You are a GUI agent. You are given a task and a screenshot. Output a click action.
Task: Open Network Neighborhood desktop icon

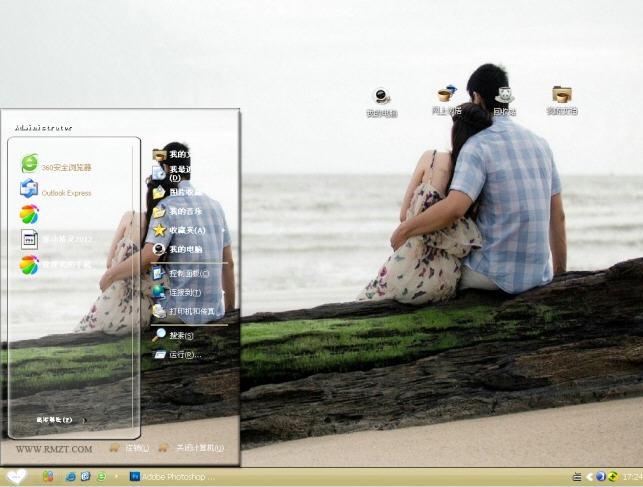[447, 100]
